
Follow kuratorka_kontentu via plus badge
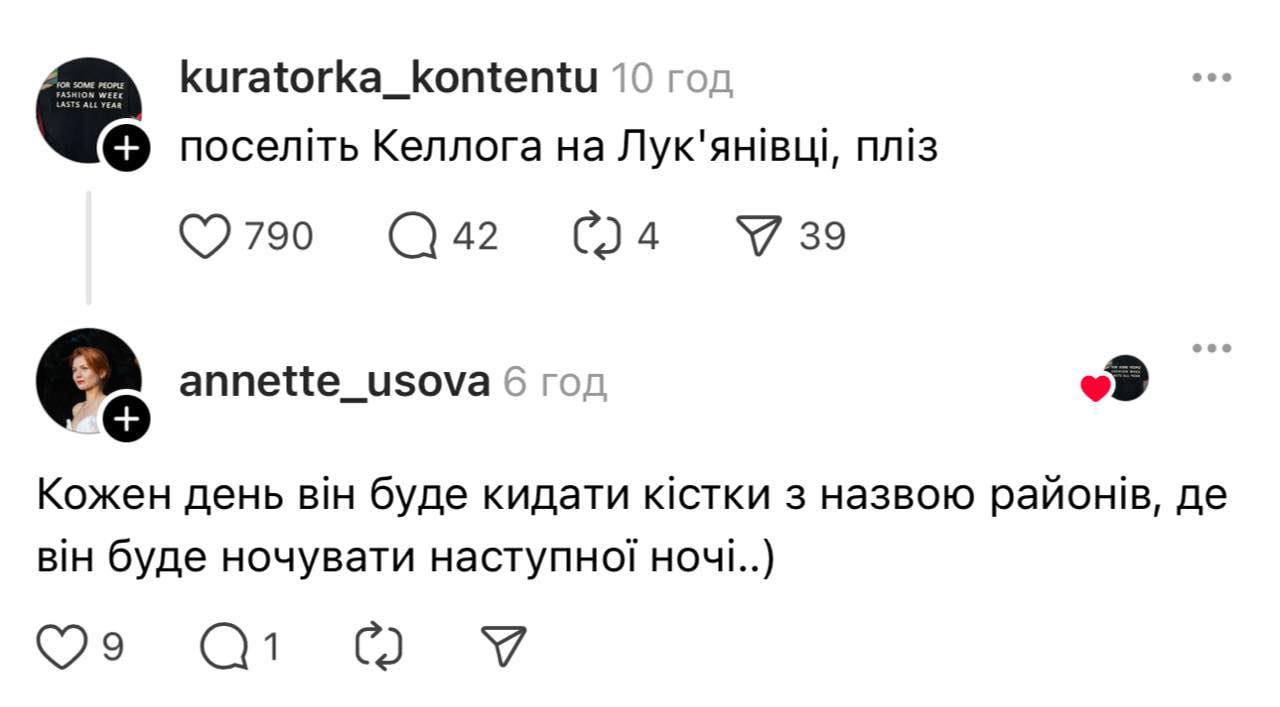click(x=125, y=149)
